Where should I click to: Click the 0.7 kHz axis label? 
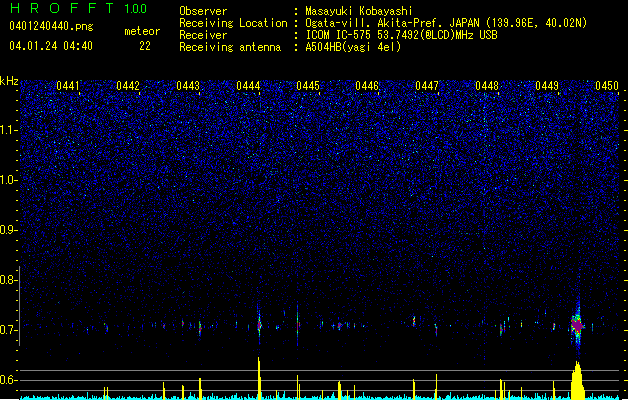[x=9, y=330]
